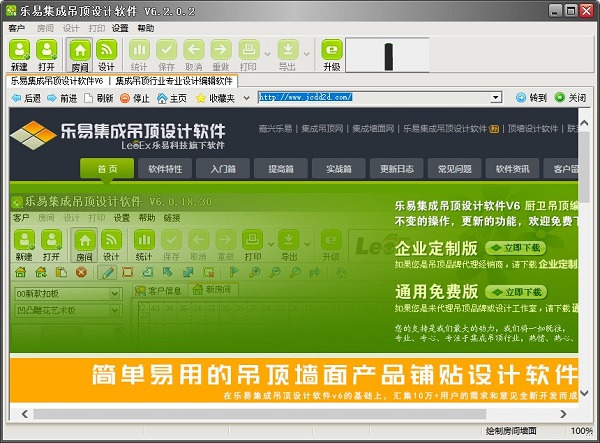Image resolution: width=600 pixels, height=443 pixels.
Task: Click 立即下载 beside 企业定制版
Action: [515, 247]
